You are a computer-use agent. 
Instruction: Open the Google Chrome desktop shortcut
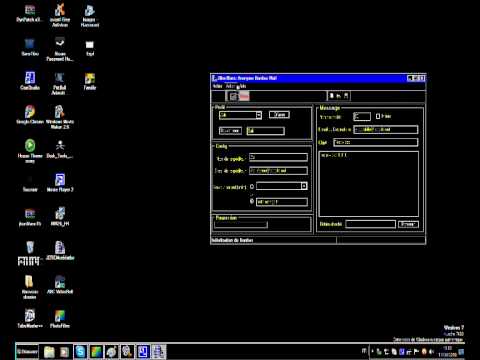click(x=30, y=114)
